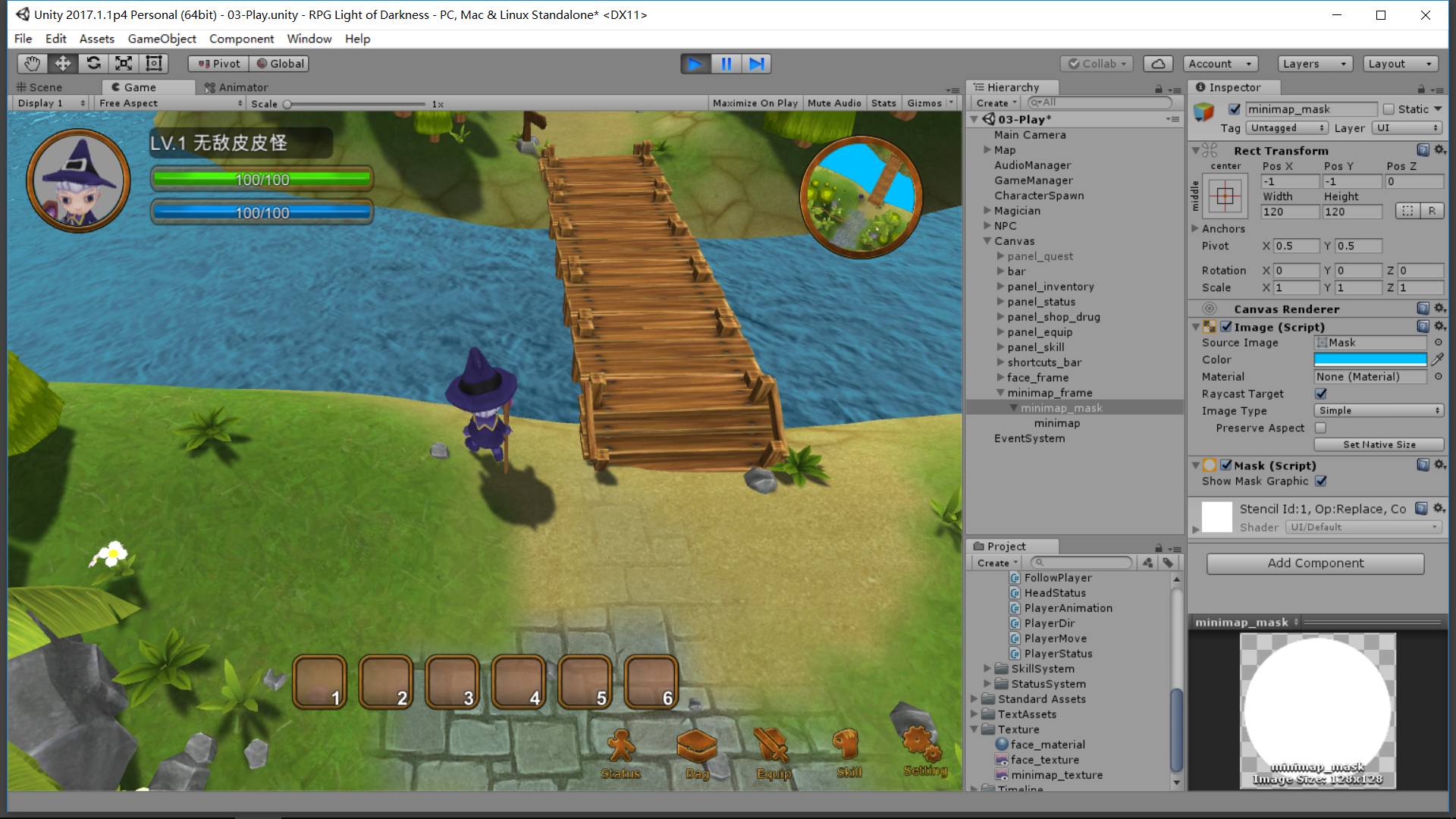Select the Hand tool in toolbar

tap(32, 64)
